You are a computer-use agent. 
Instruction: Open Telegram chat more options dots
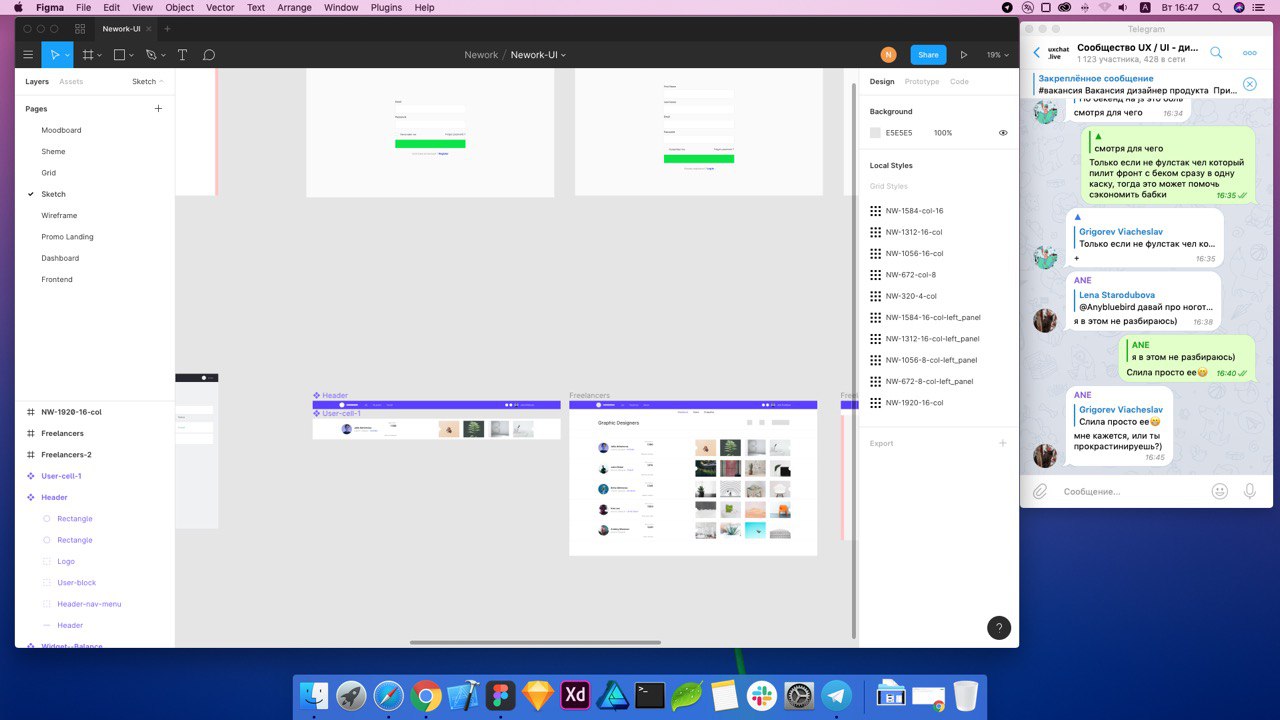click(x=1250, y=53)
